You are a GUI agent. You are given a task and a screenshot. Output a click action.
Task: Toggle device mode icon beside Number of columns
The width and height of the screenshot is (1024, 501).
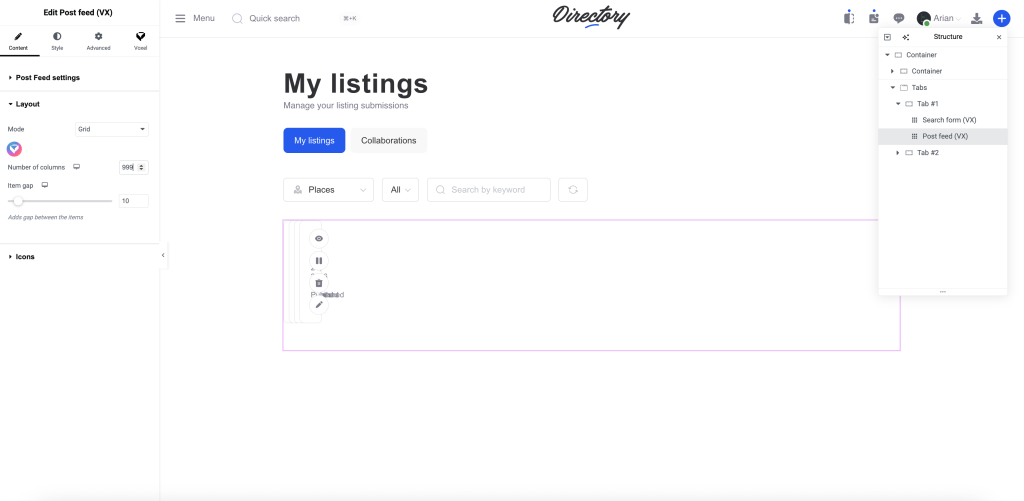(x=77, y=167)
